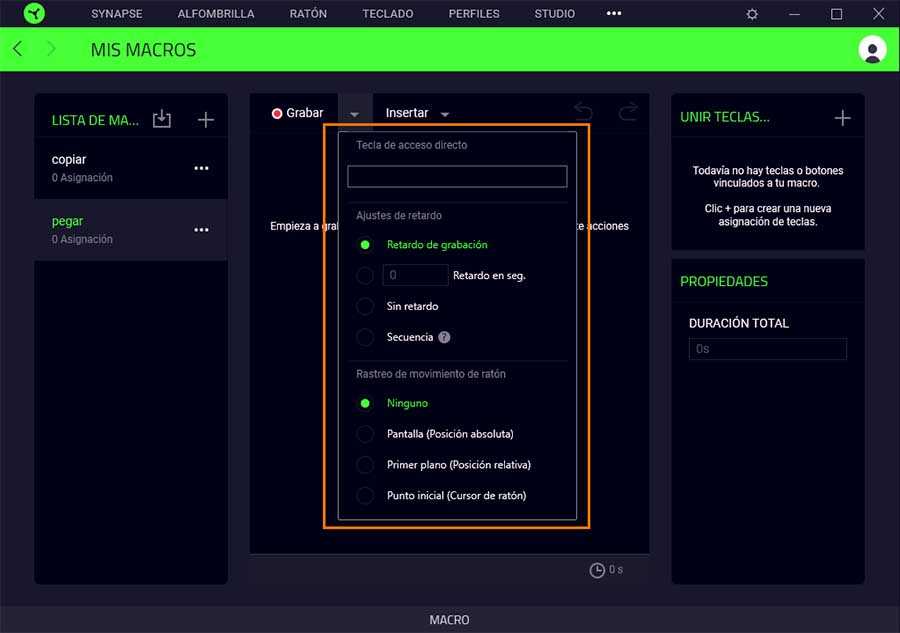Viewport: 900px width, 633px height.
Task: Click the Razer Synapse logo icon
Action: [34, 14]
